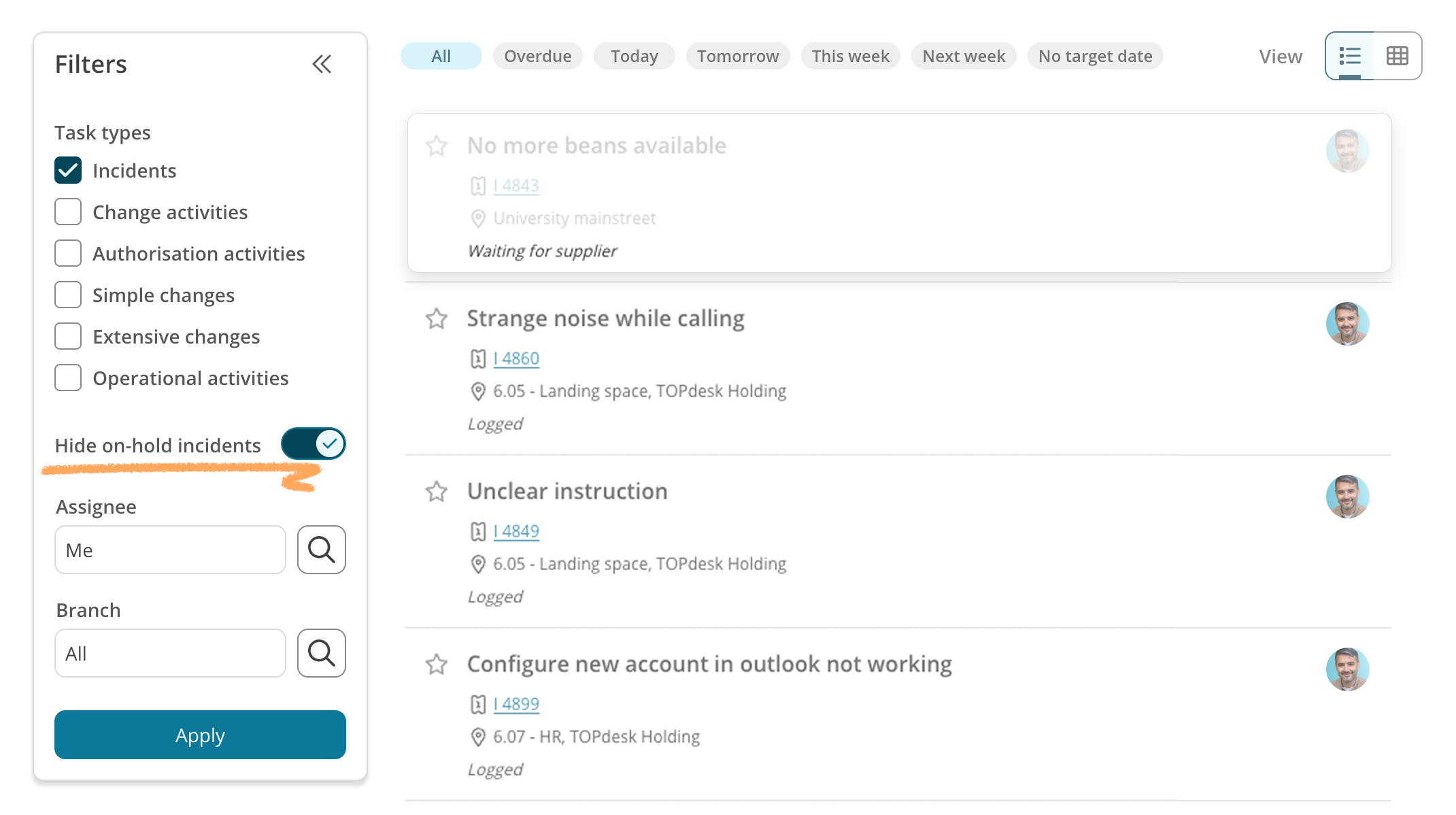The height and width of the screenshot is (815, 1456).
Task: Filter by No target date
Action: tap(1095, 56)
